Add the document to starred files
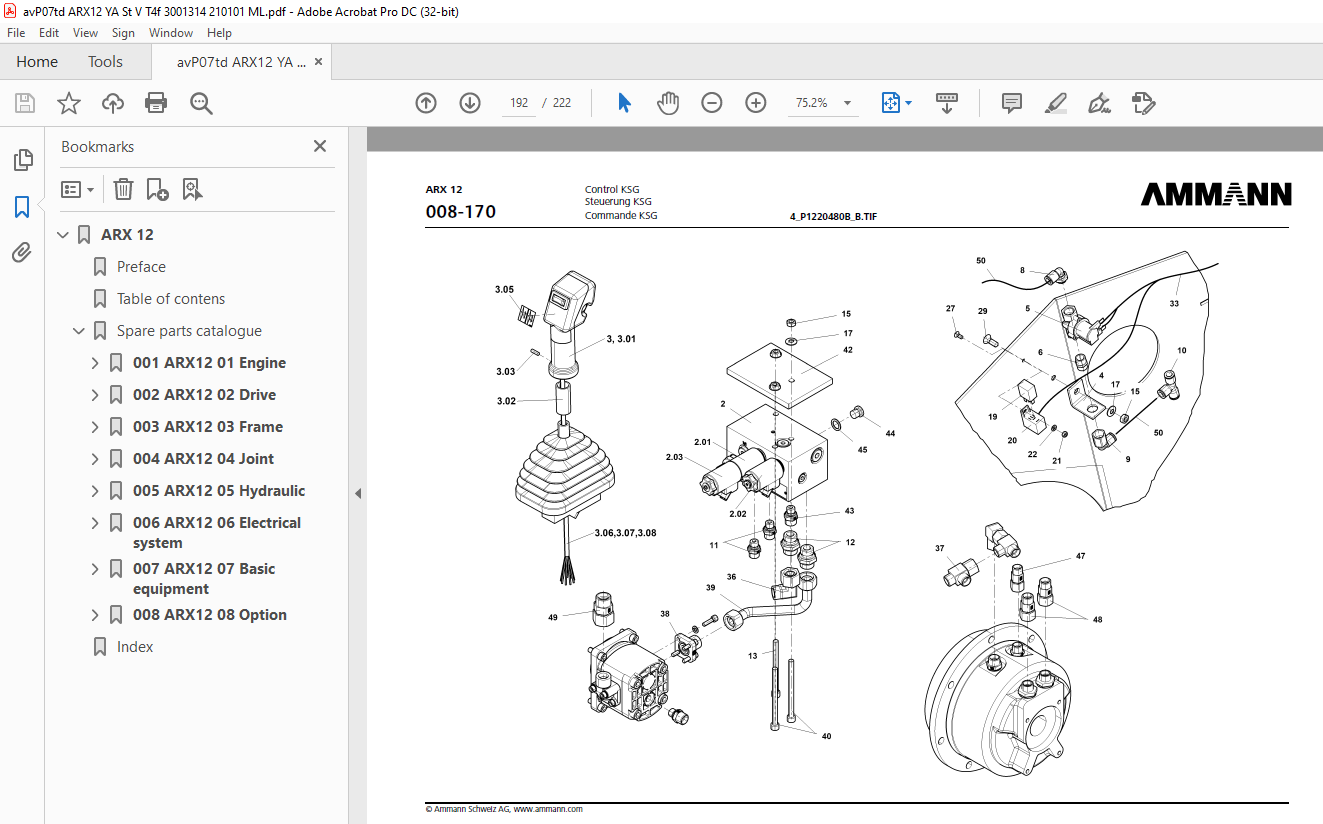 pos(69,103)
